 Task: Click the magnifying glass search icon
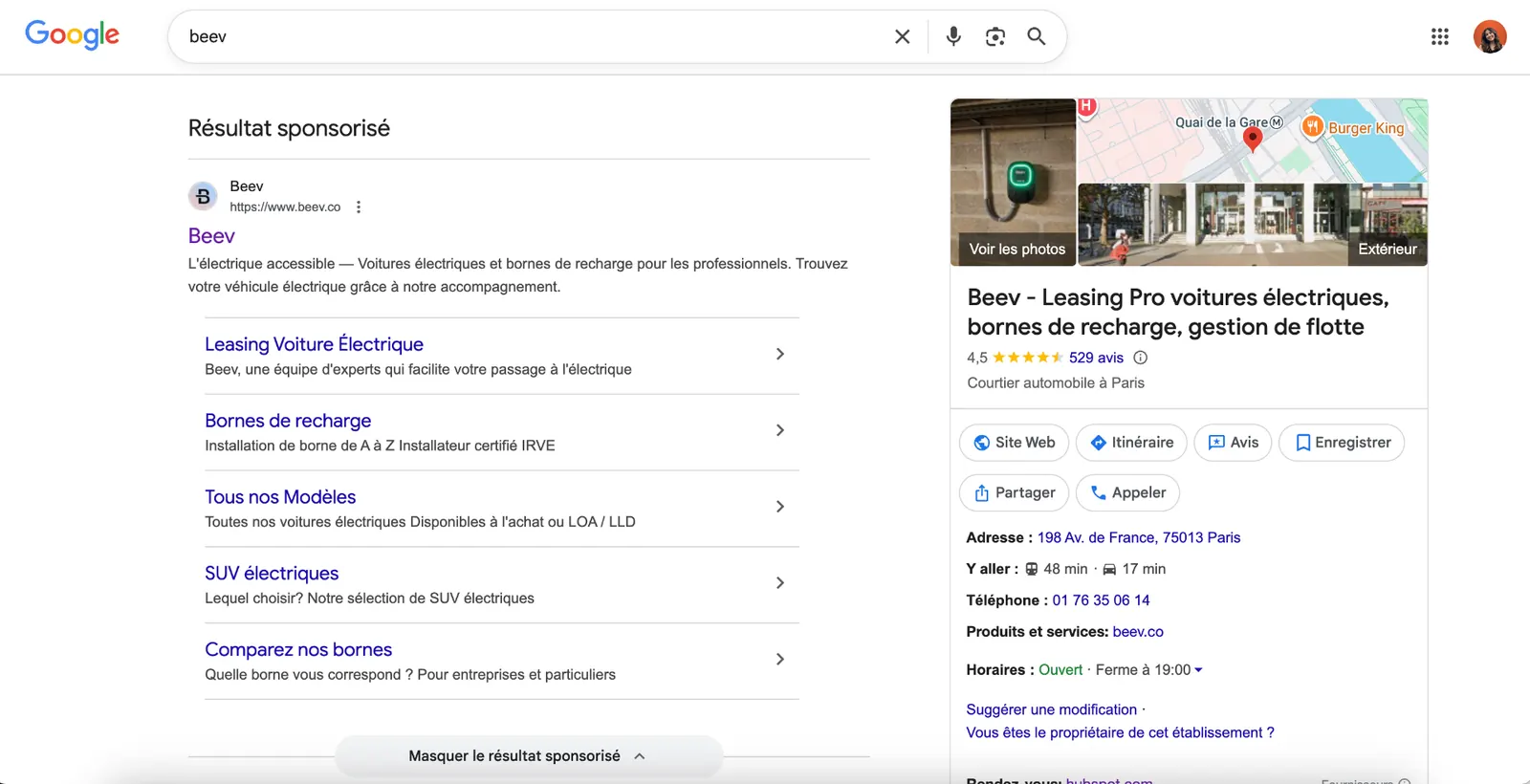coord(1037,36)
